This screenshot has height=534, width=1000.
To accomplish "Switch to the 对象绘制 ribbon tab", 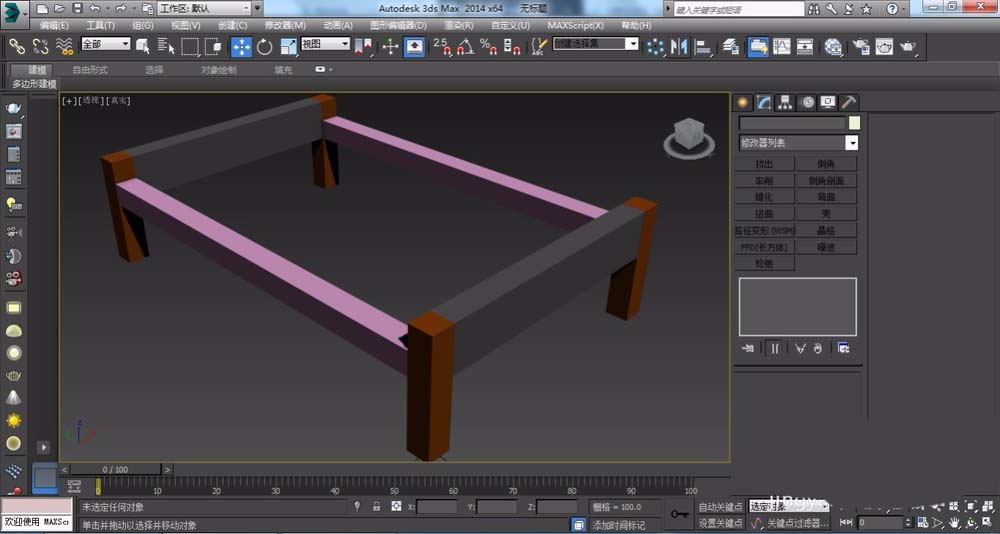I will pyautogui.click(x=219, y=70).
